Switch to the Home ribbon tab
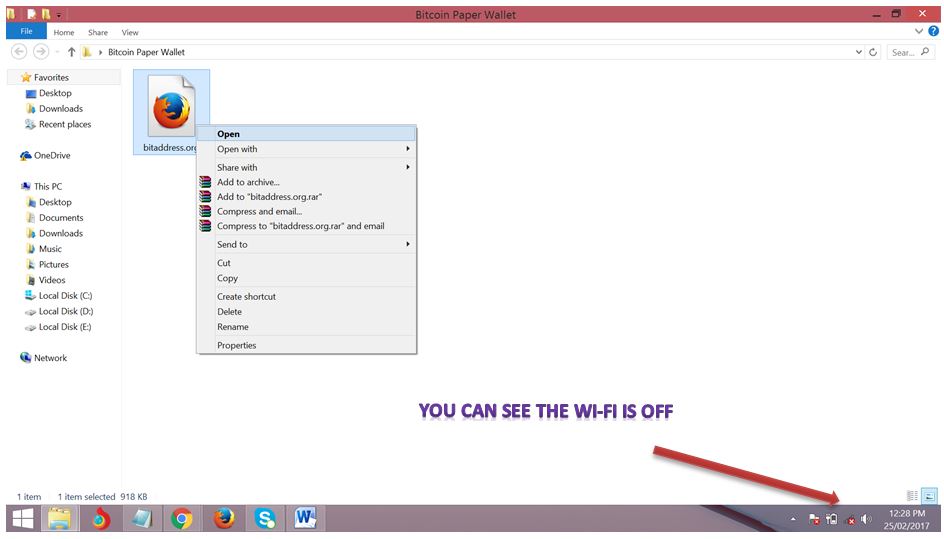 [x=64, y=33]
